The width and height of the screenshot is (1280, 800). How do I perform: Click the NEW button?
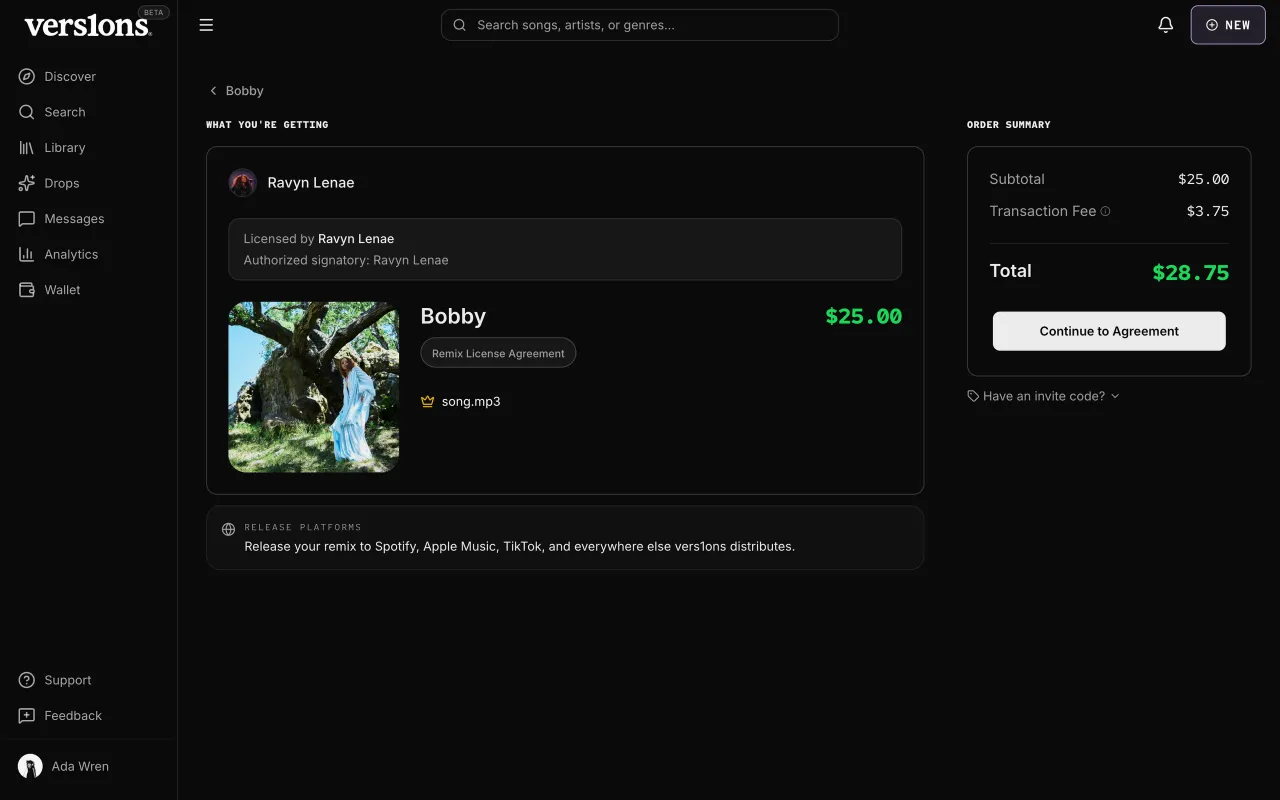1228,25
